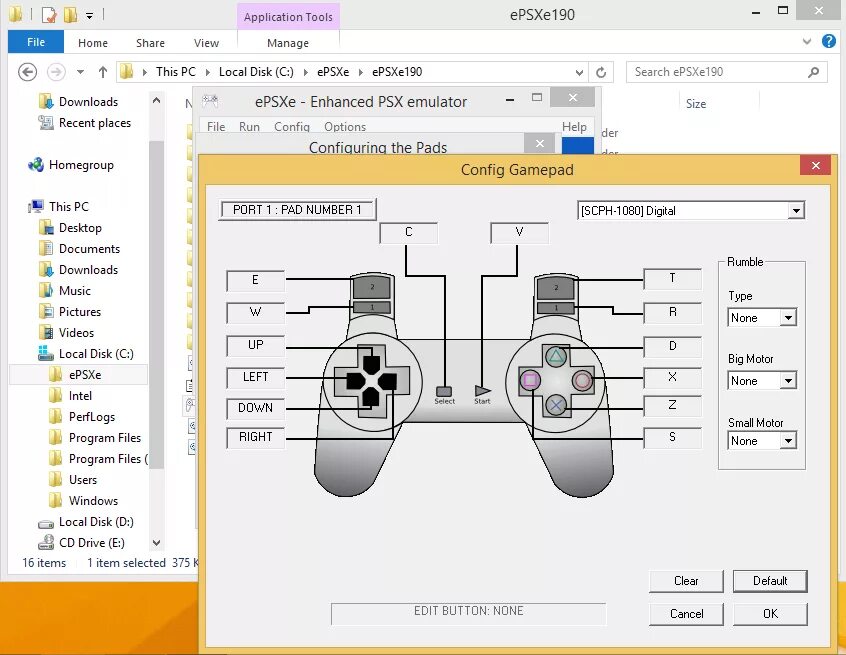Open Customize Quick Access Toolbar dropdown
The width and height of the screenshot is (846, 655).
click(90, 16)
